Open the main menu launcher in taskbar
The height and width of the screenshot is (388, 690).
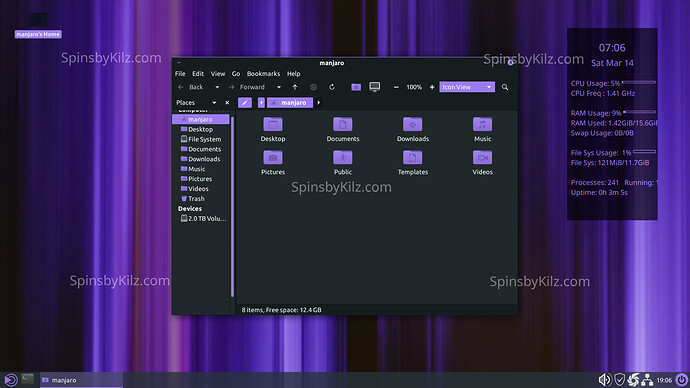click(11, 380)
